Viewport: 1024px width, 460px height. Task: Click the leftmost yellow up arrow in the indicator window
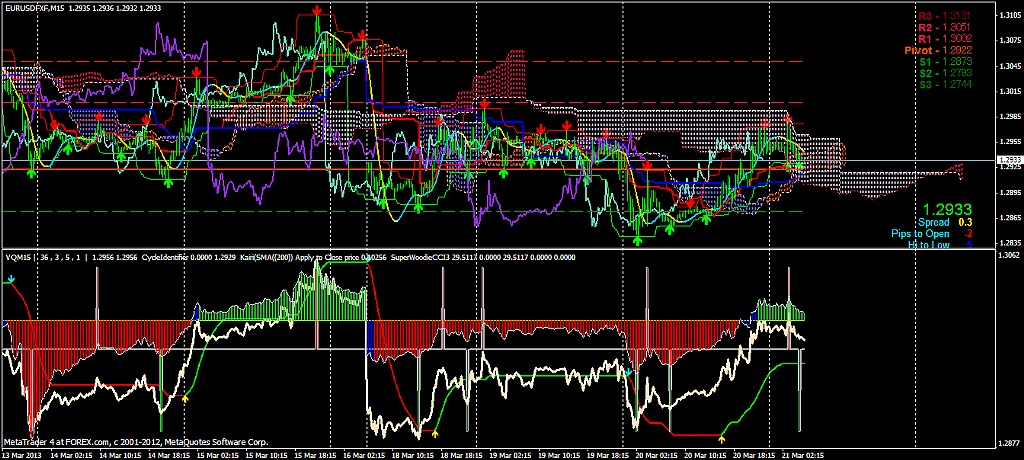(x=185, y=400)
